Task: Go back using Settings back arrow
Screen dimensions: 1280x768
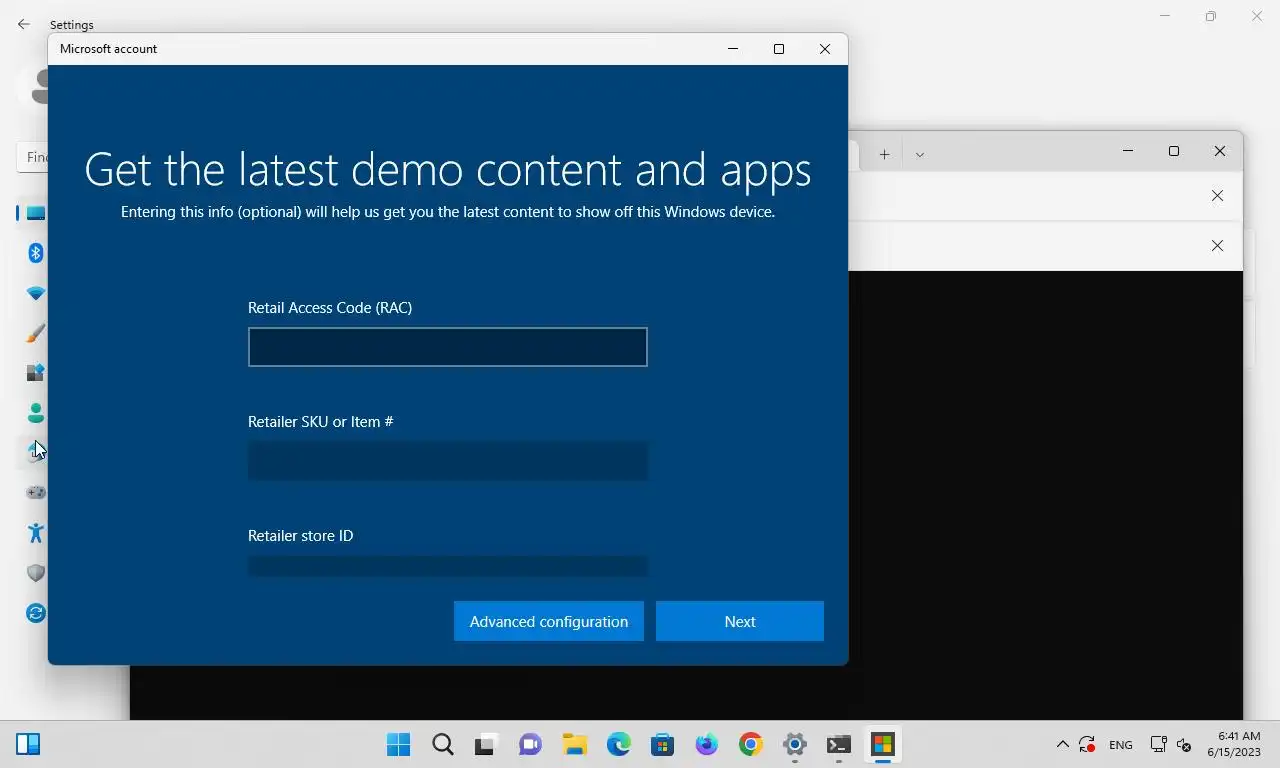Action: point(24,24)
